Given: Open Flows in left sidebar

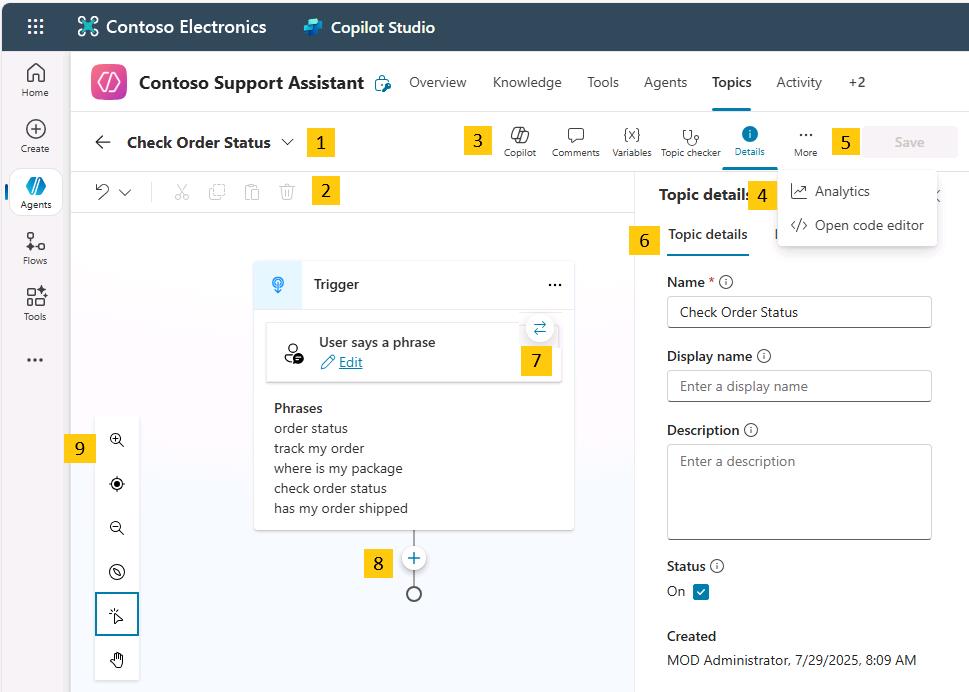Looking at the screenshot, I should [x=35, y=248].
